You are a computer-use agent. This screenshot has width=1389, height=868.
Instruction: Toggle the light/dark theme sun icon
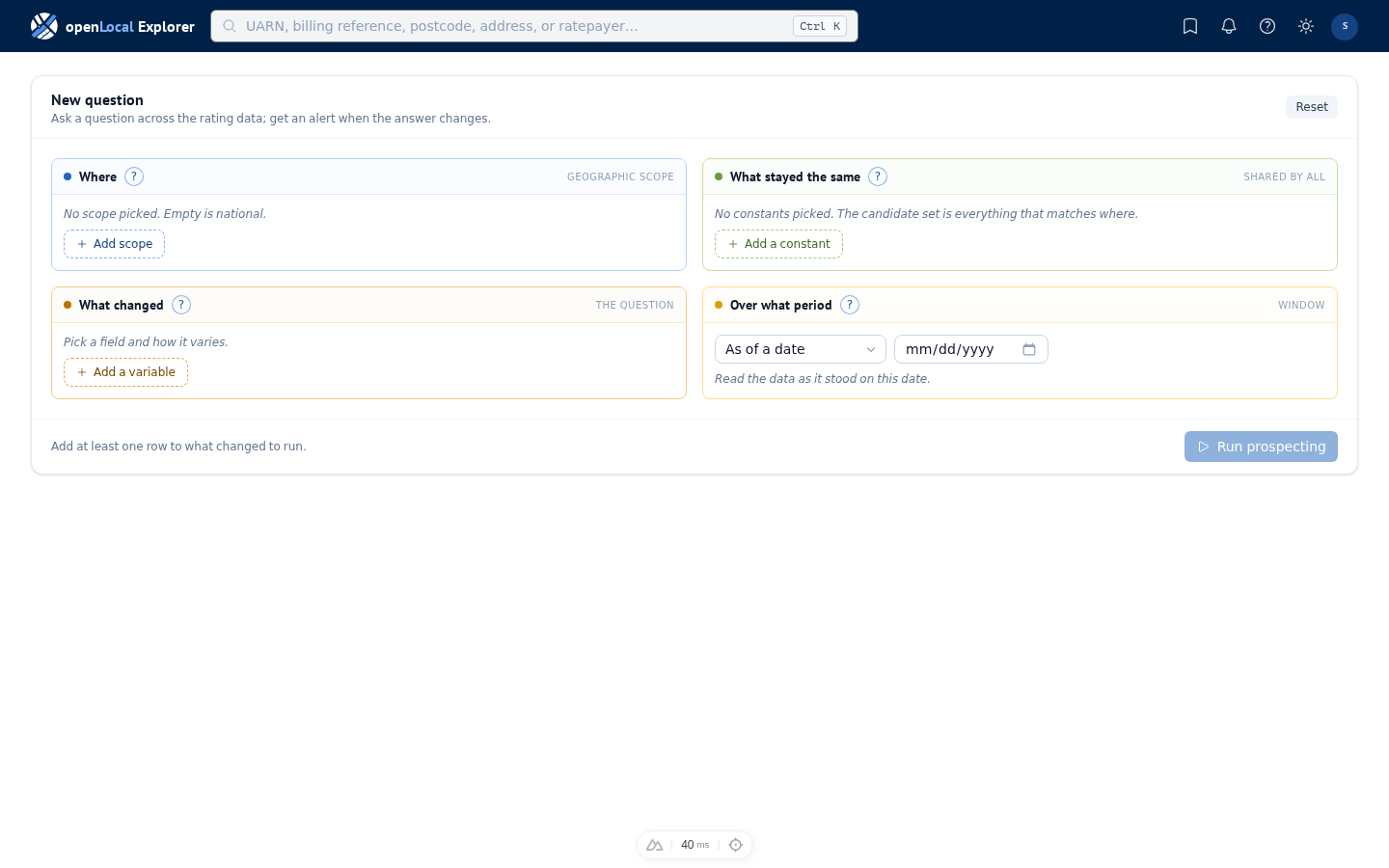[1306, 26]
